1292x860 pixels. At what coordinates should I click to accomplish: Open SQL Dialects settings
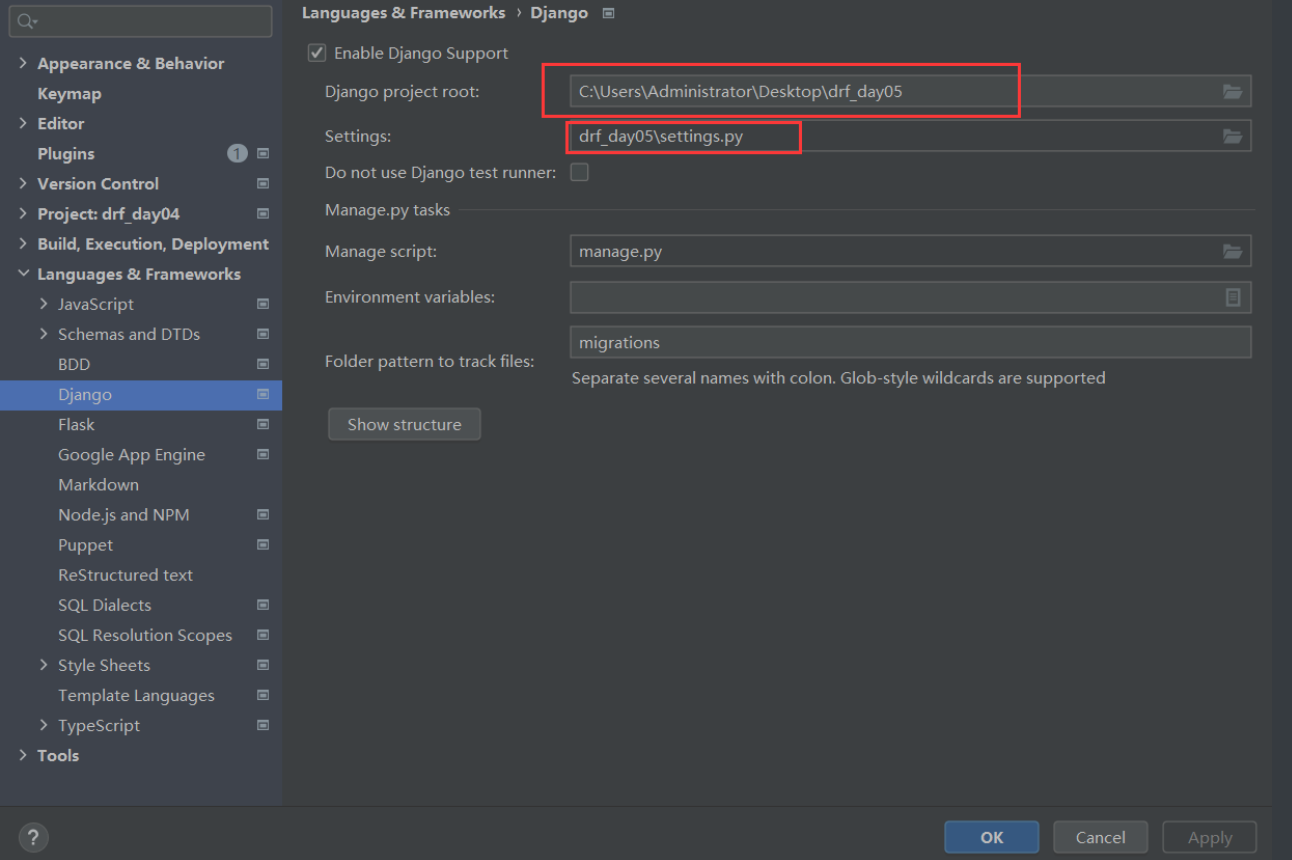point(104,605)
